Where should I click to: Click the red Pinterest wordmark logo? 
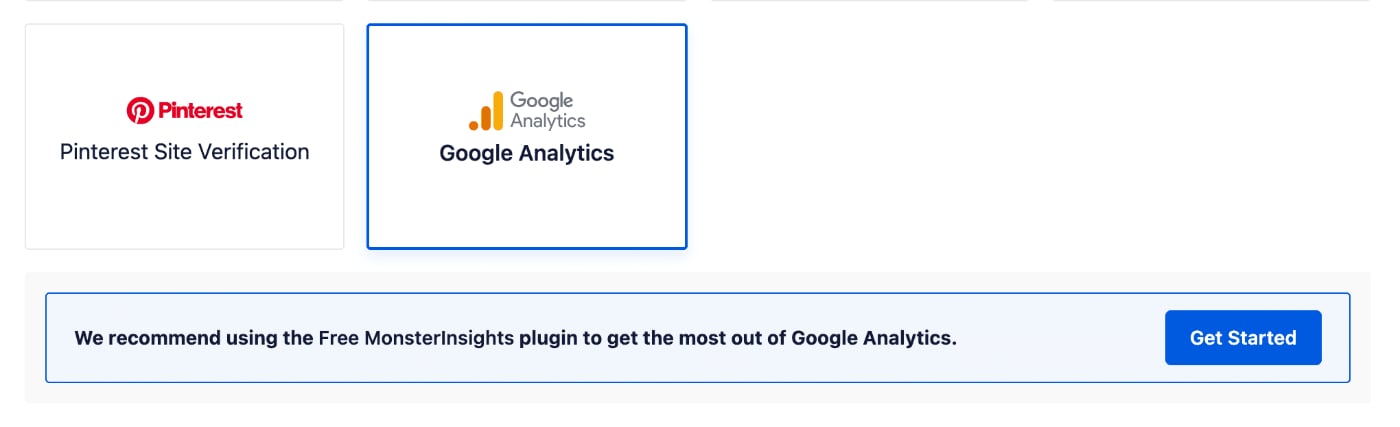pyautogui.click(x=185, y=111)
